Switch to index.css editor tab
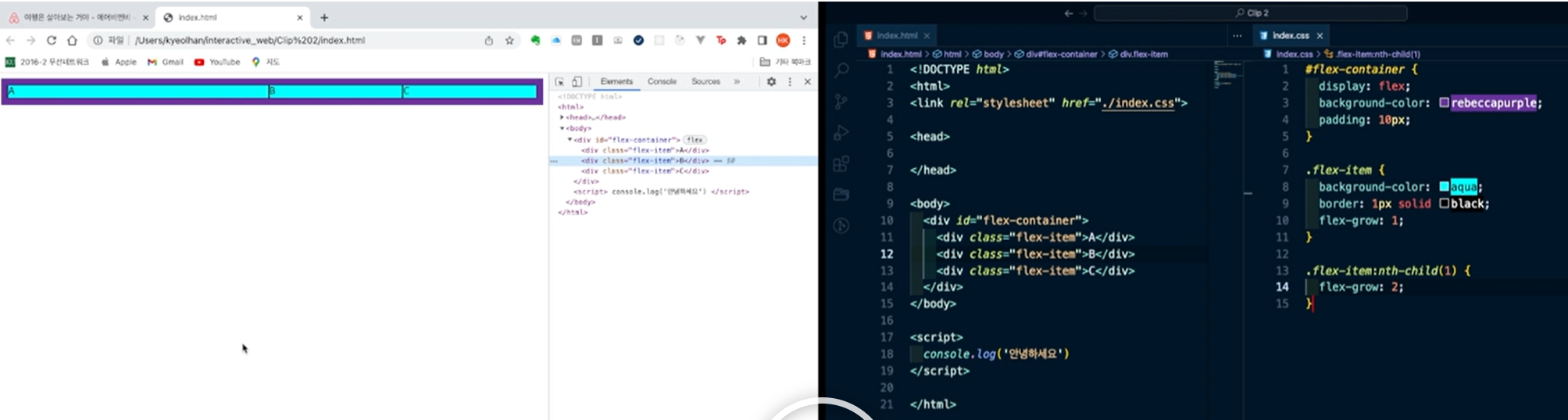 [x=1290, y=36]
